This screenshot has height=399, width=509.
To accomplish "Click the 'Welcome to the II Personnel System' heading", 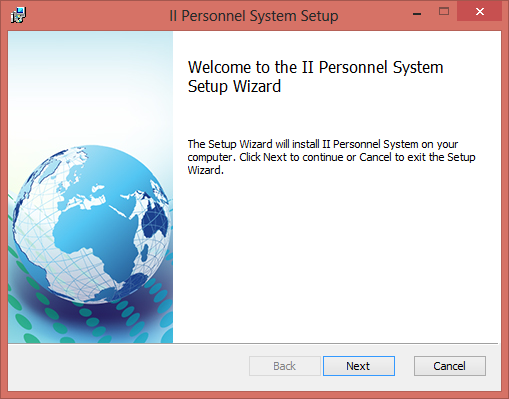I will [x=315, y=67].
